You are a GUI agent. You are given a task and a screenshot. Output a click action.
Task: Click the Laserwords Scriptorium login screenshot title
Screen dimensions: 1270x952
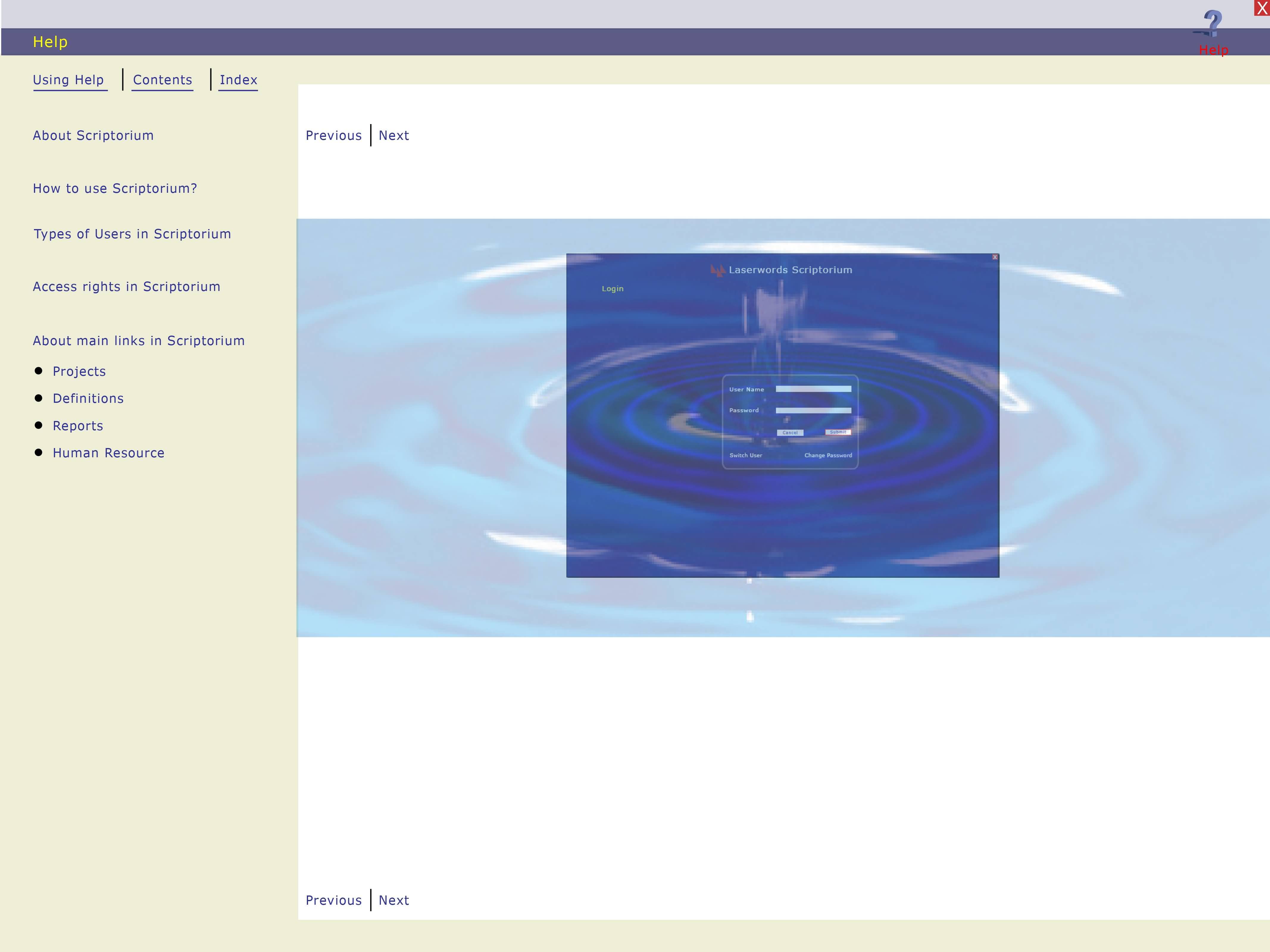pos(789,270)
